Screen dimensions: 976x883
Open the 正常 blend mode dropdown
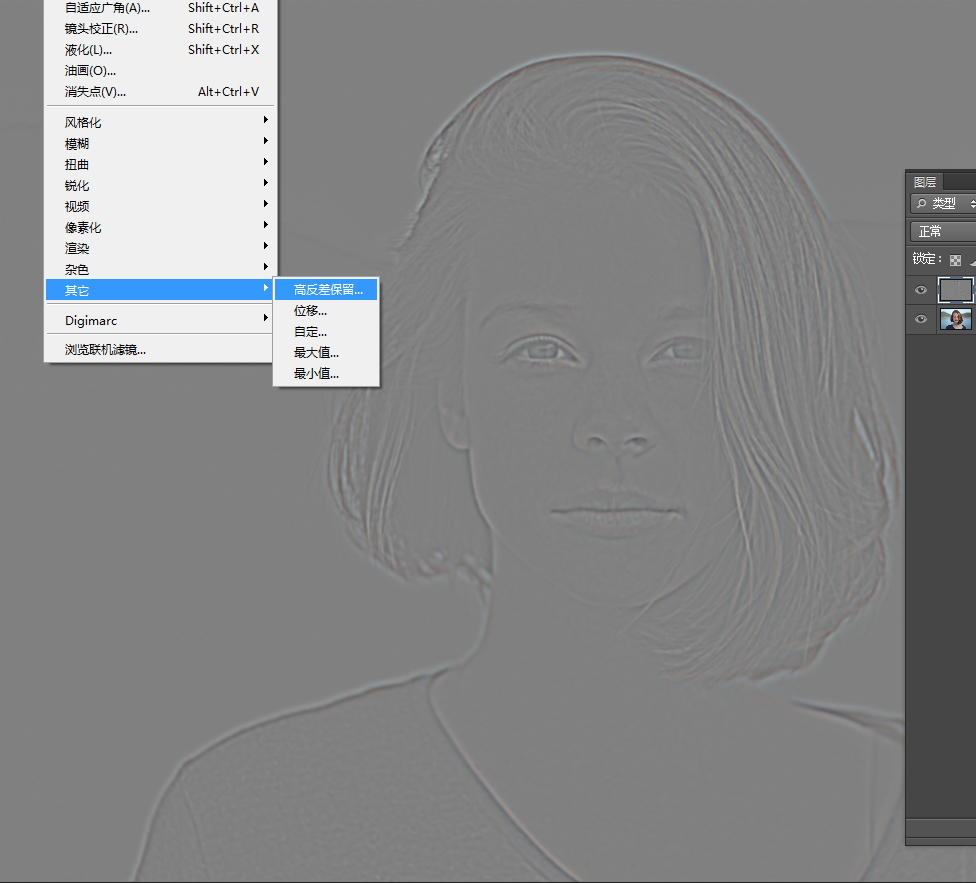coord(944,231)
